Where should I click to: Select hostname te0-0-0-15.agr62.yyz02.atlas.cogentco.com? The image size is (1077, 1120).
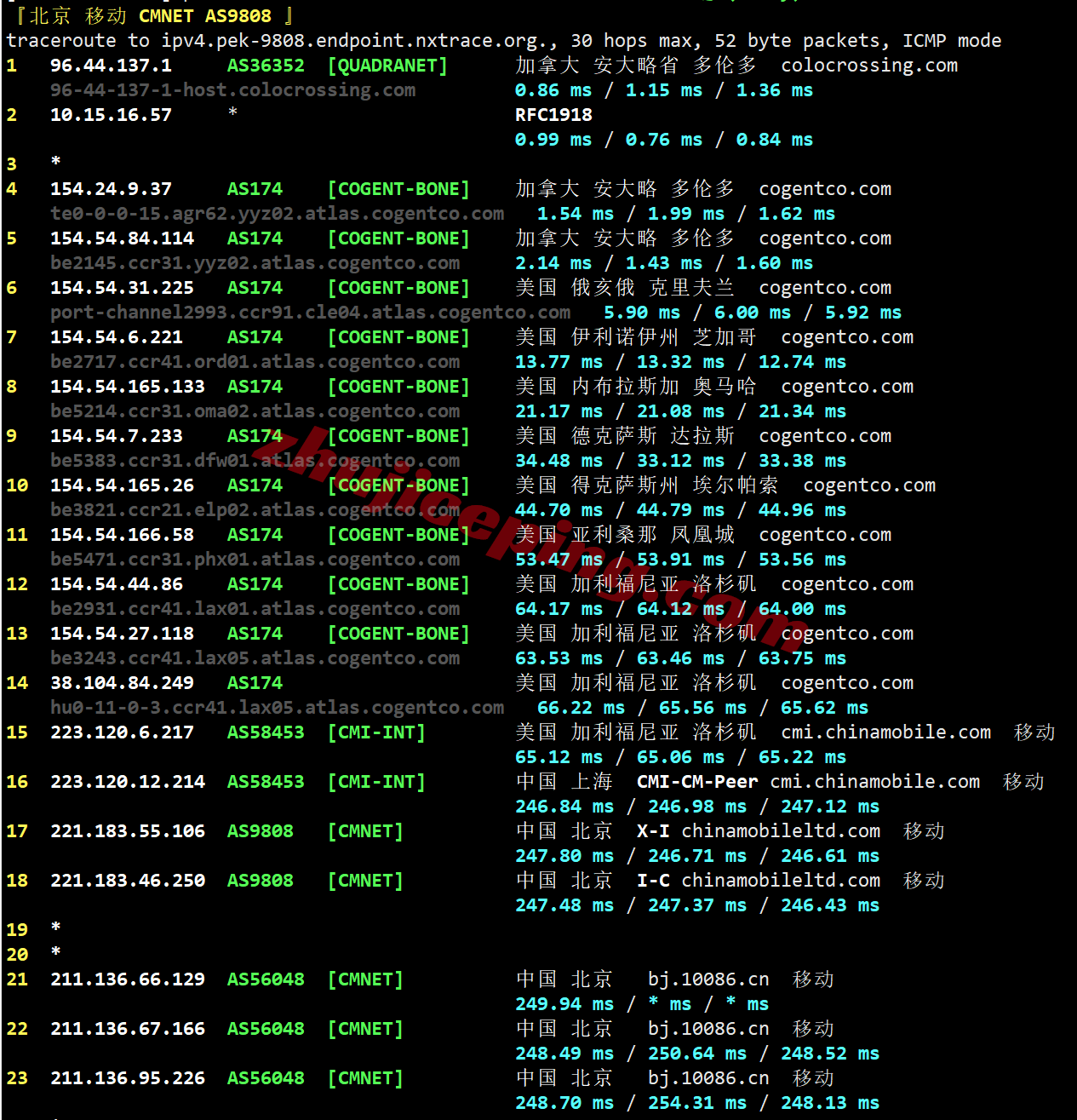click(x=277, y=214)
